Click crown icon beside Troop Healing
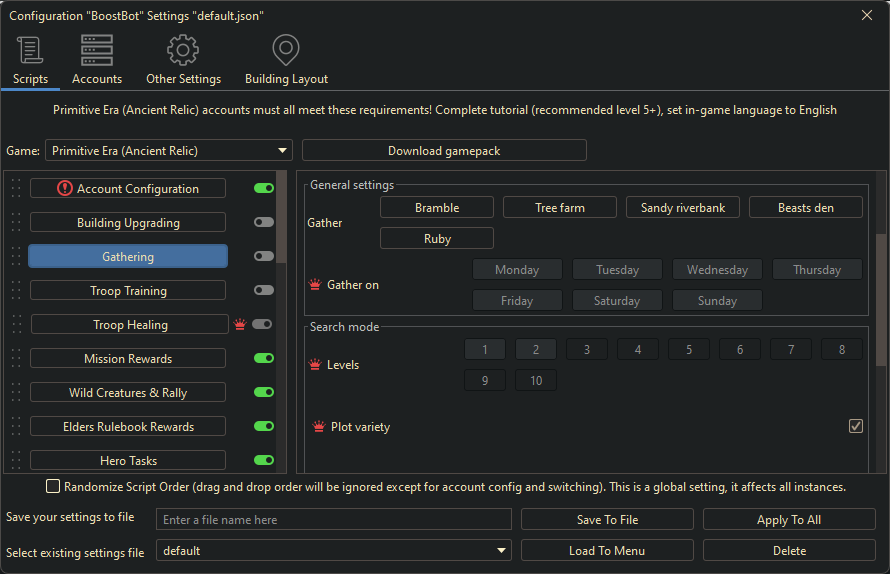The image size is (890, 574). tap(240, 324)
